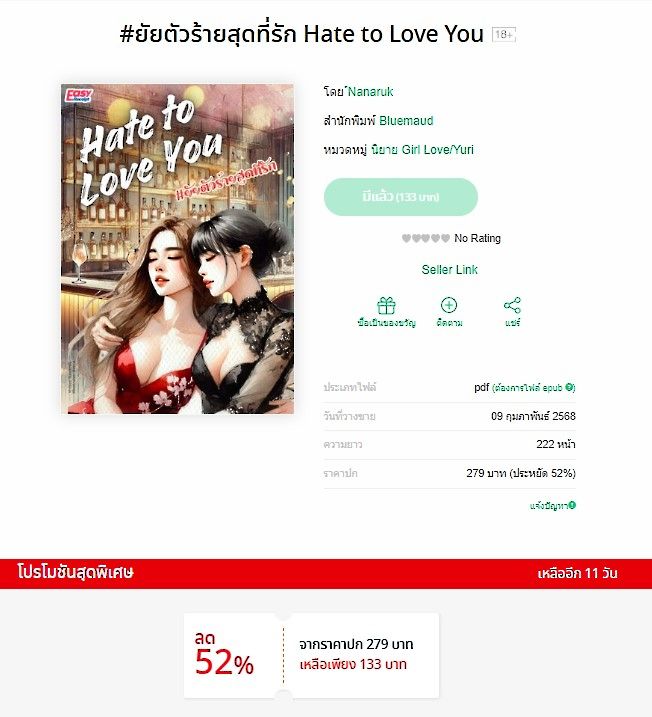Click the circled plus follow icon
Viewport: 652px width, 717px height.
449,305
